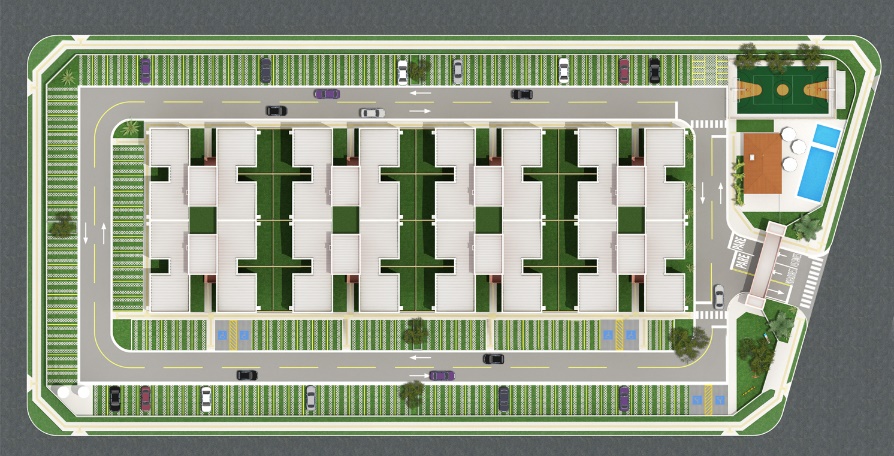Select the leftmost apartment building block
This screenshot has height=456, width=894.
[x=185, y=220]
